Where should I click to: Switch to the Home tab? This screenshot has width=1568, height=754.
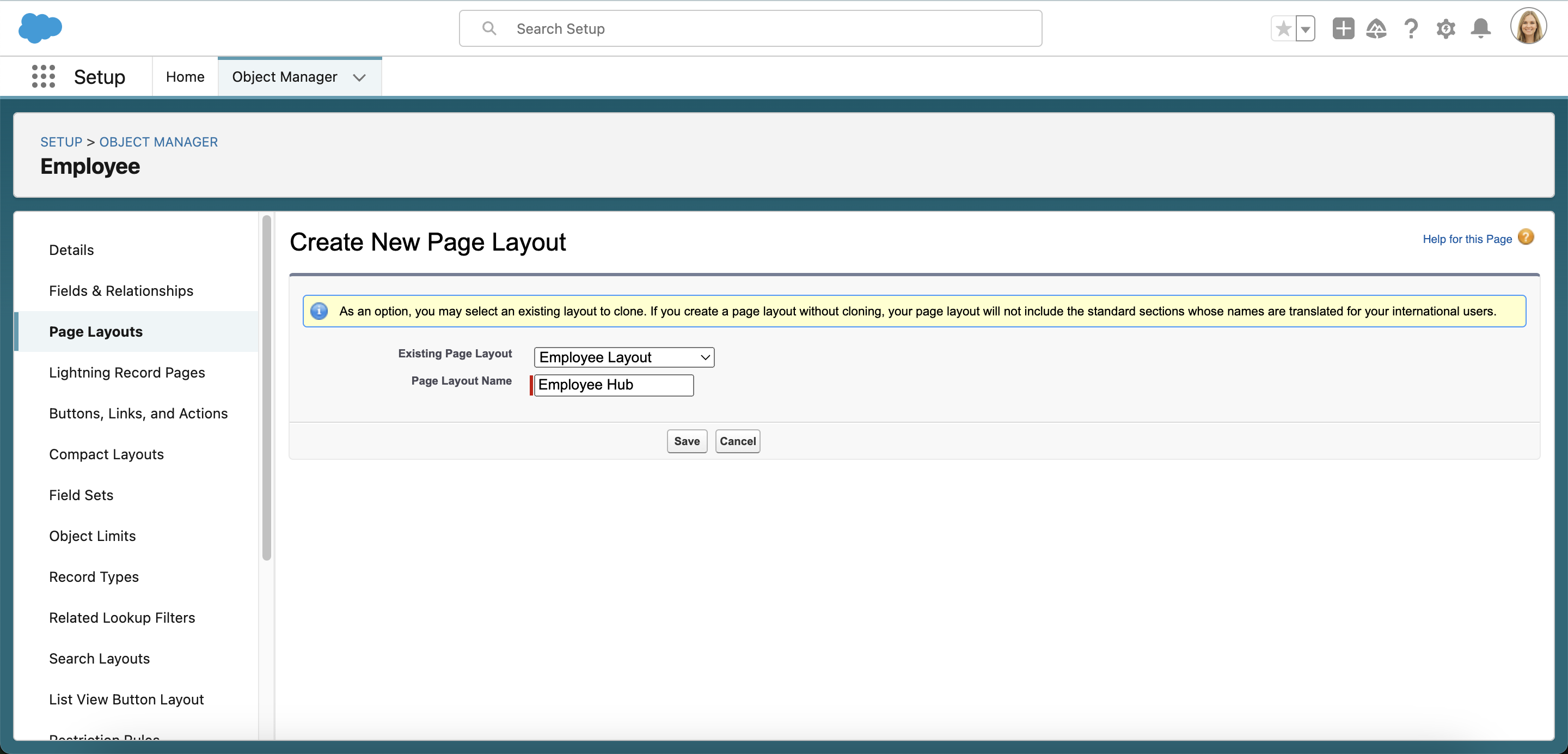tap(184, 76)
